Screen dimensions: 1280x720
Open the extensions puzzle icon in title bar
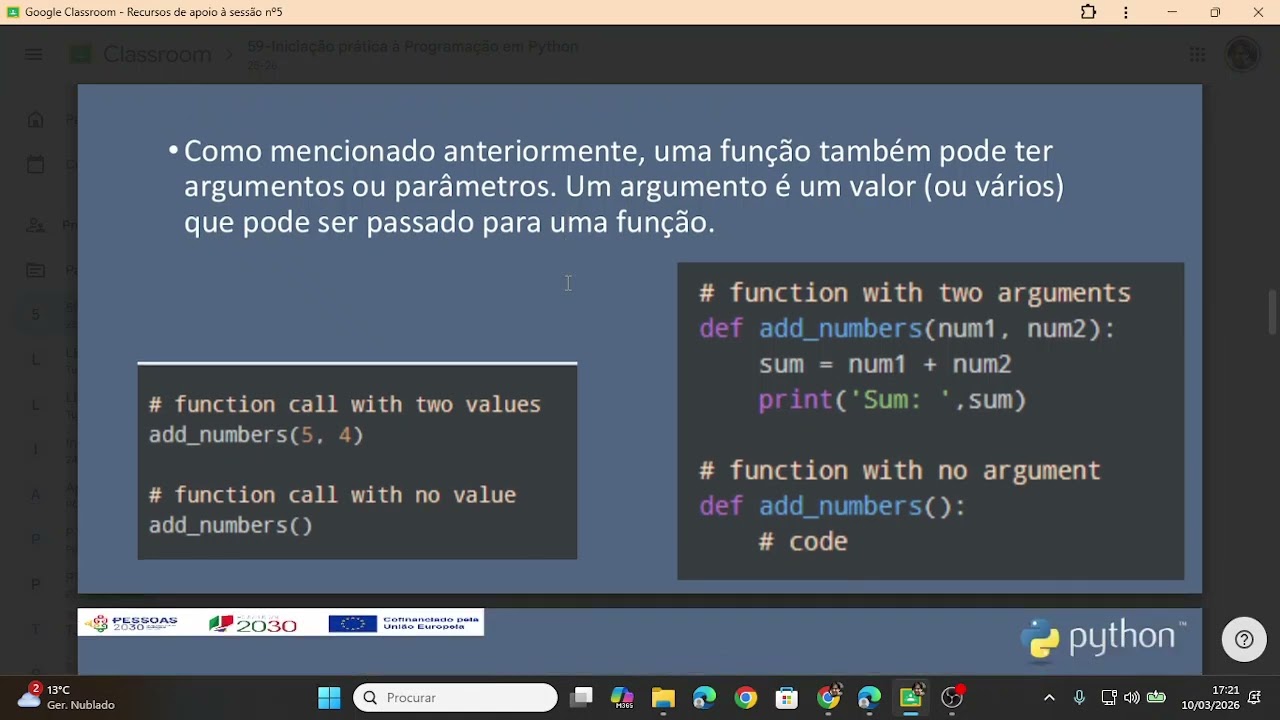click(x=1088, y=12)
